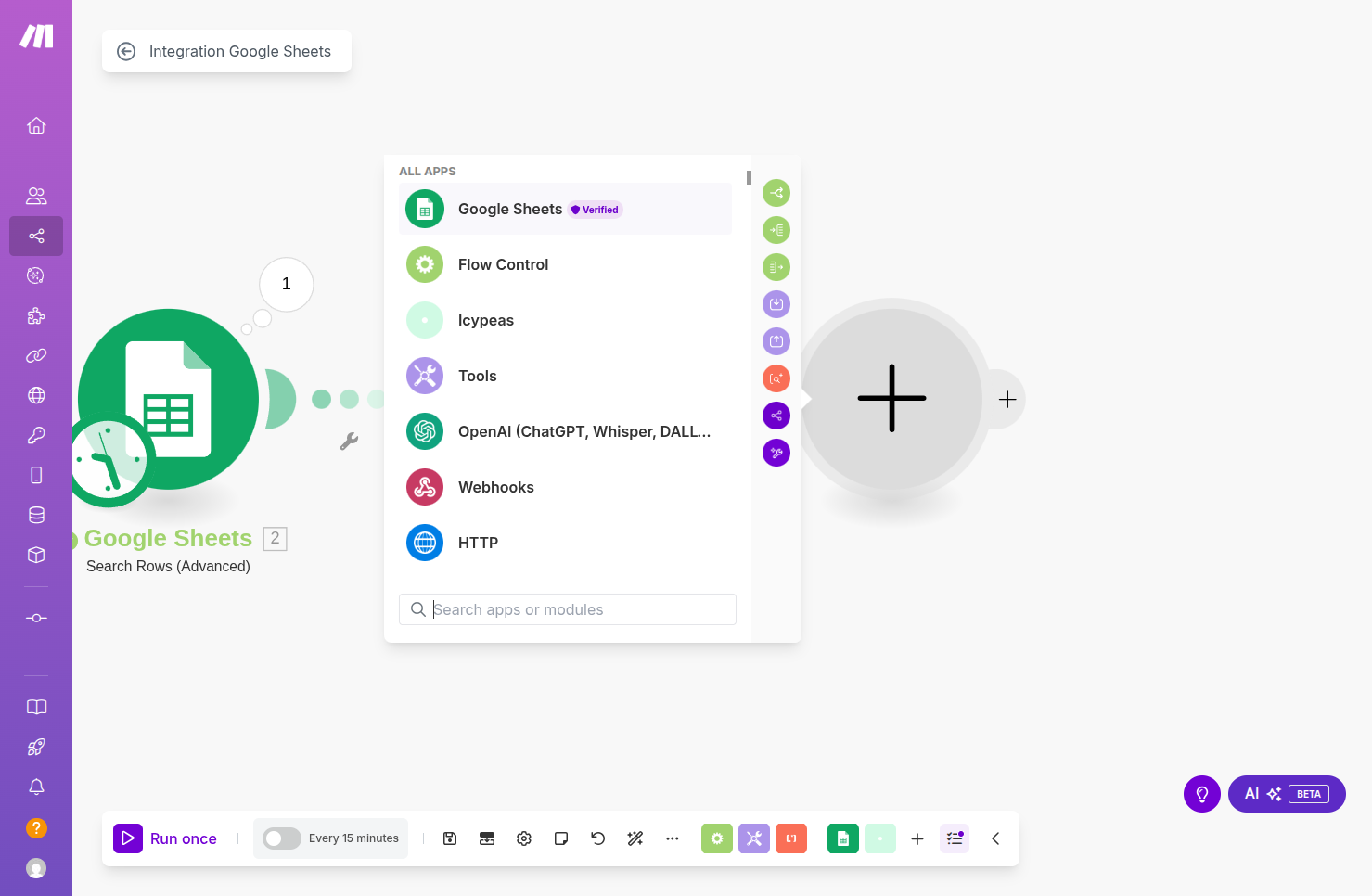Click purple Tools favorite in toolbar
The image size is (1372, 896).
(754, 838)
